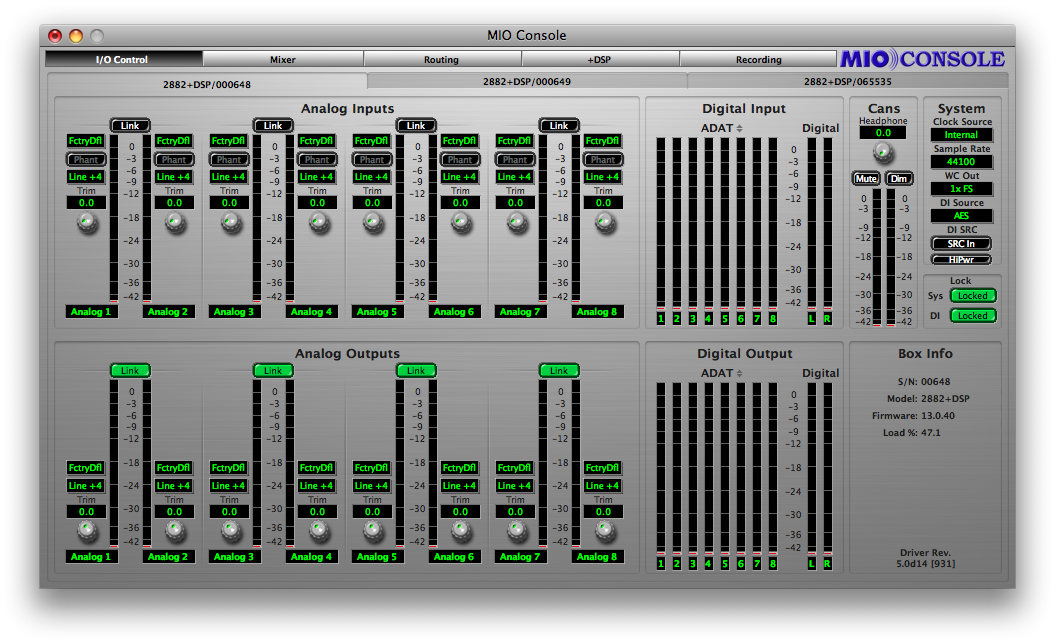Enable phantom power on Analog Input 8
The image size is (1055, 643).
[603, 159]
